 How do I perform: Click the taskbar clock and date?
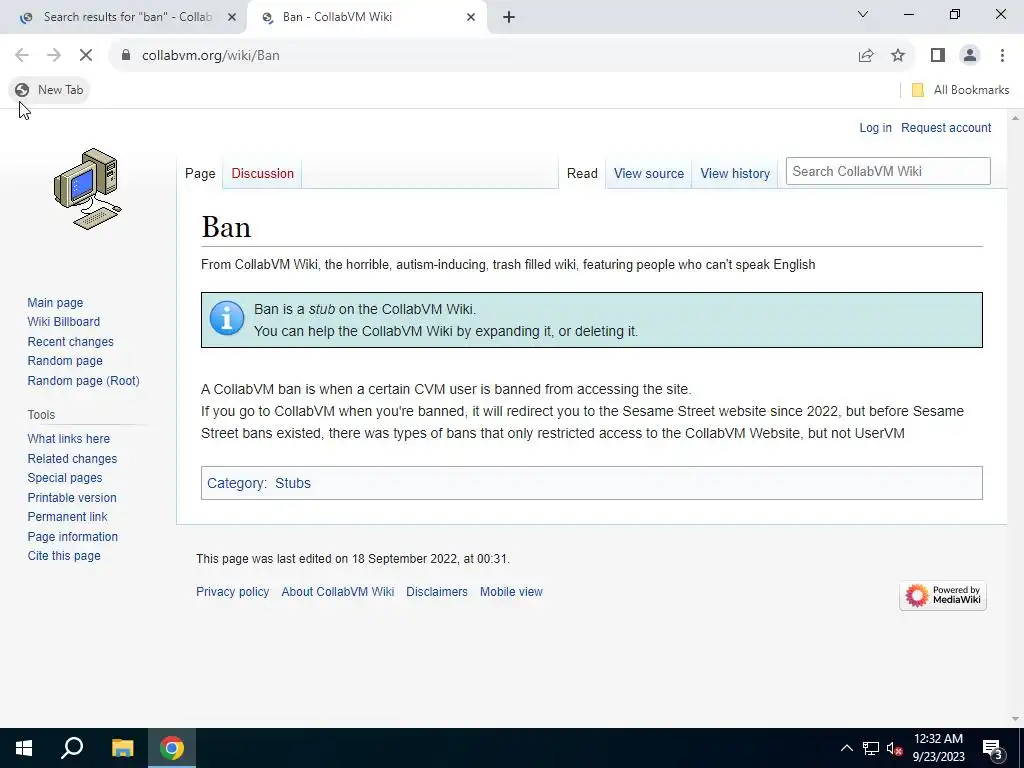(938, 748)
